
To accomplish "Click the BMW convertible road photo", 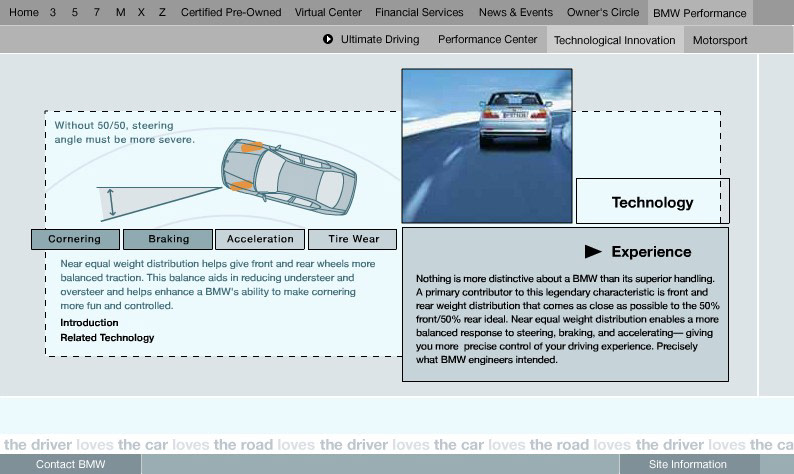I will (x=487, y=146).
